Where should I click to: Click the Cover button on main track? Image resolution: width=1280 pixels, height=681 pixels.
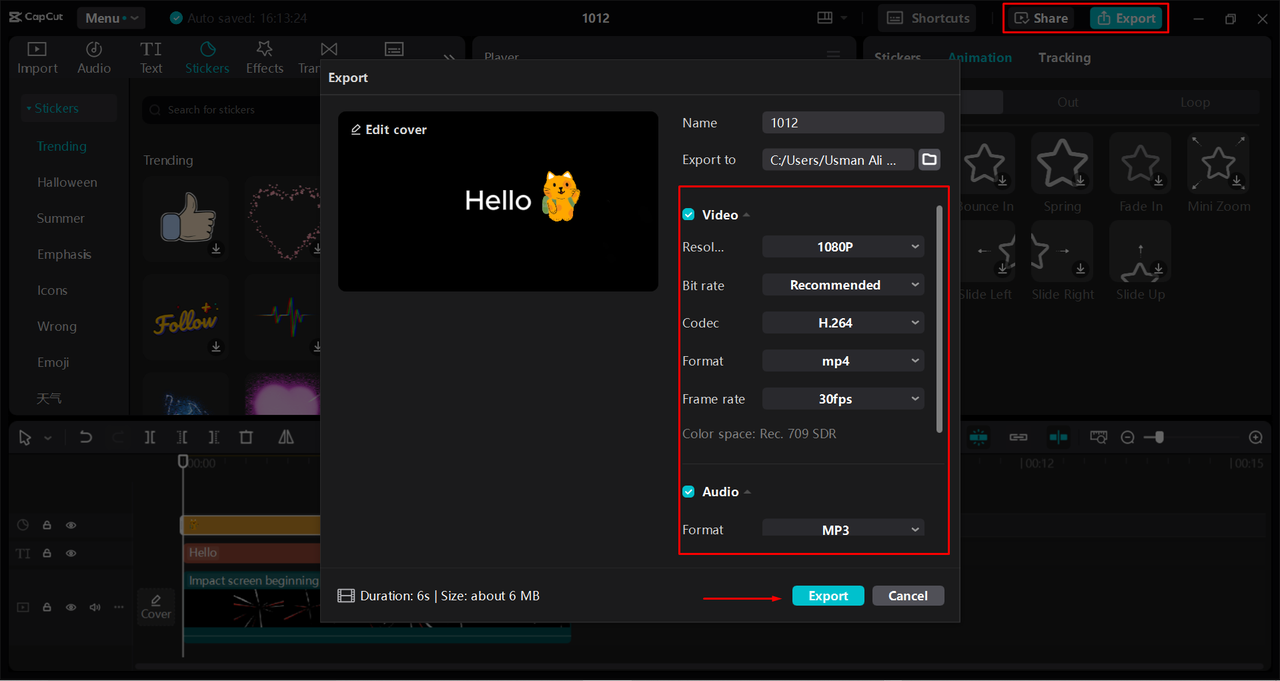(x=156, y=606)
